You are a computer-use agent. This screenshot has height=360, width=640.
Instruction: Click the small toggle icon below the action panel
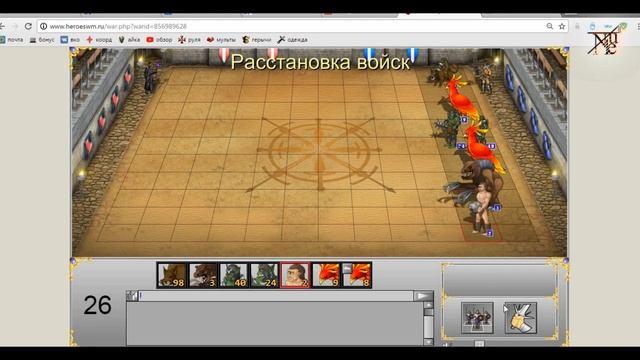point(479,344)
